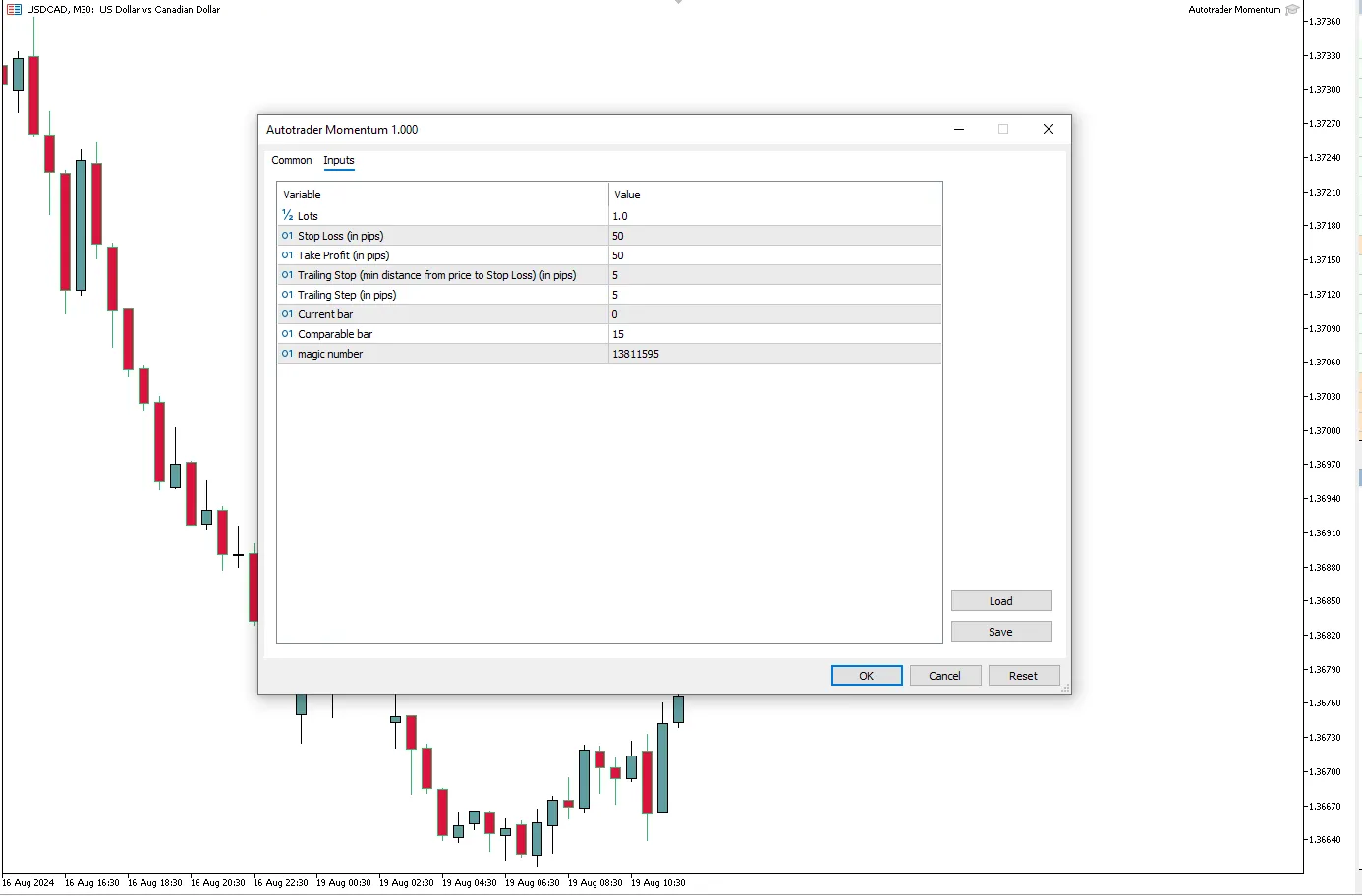Click the integer icon beside magic number
The height and width of the screenshot is (896, 1362).
click(287, 354)
